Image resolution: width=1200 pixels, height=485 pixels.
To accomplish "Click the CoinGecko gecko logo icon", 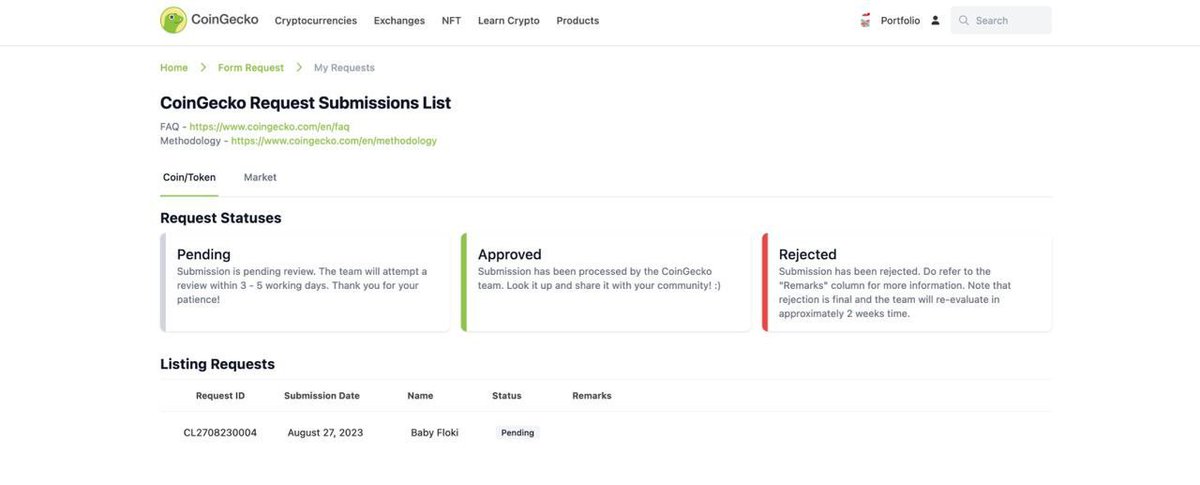I will pyautogui.click(x=174, y=20).
